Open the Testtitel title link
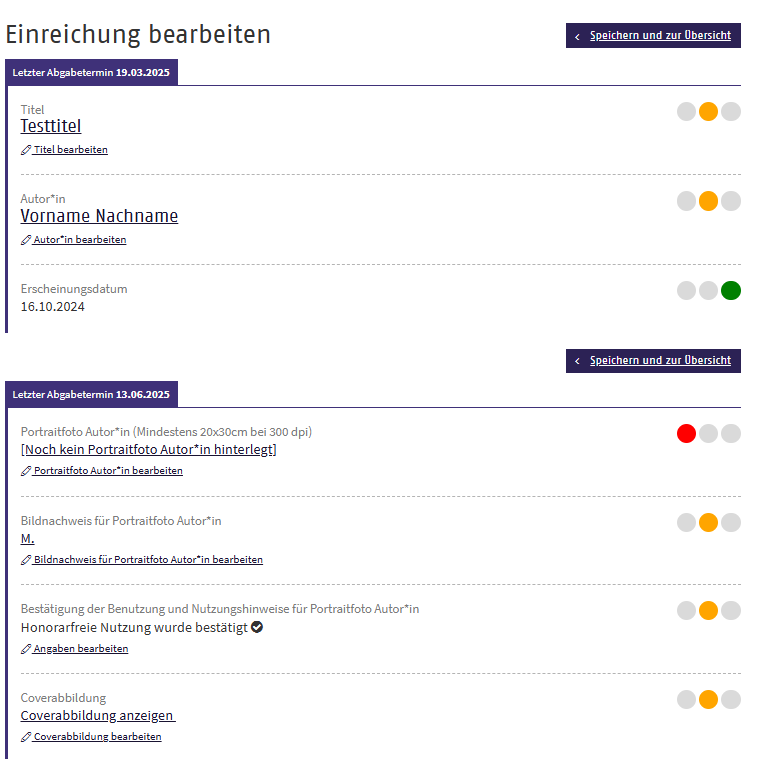 (x=51, y=126)
